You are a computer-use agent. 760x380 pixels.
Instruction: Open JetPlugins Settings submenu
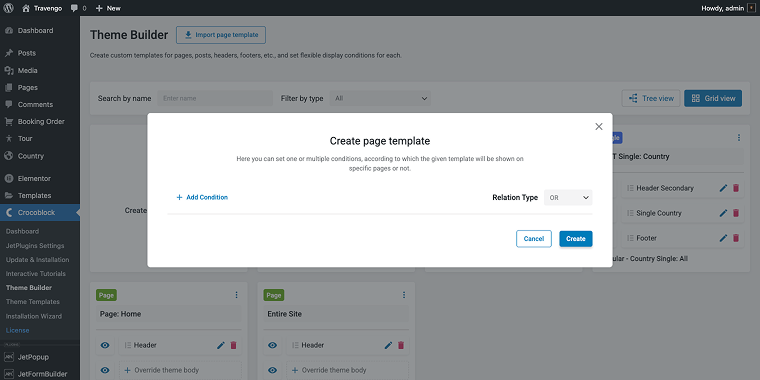[35, 246]
